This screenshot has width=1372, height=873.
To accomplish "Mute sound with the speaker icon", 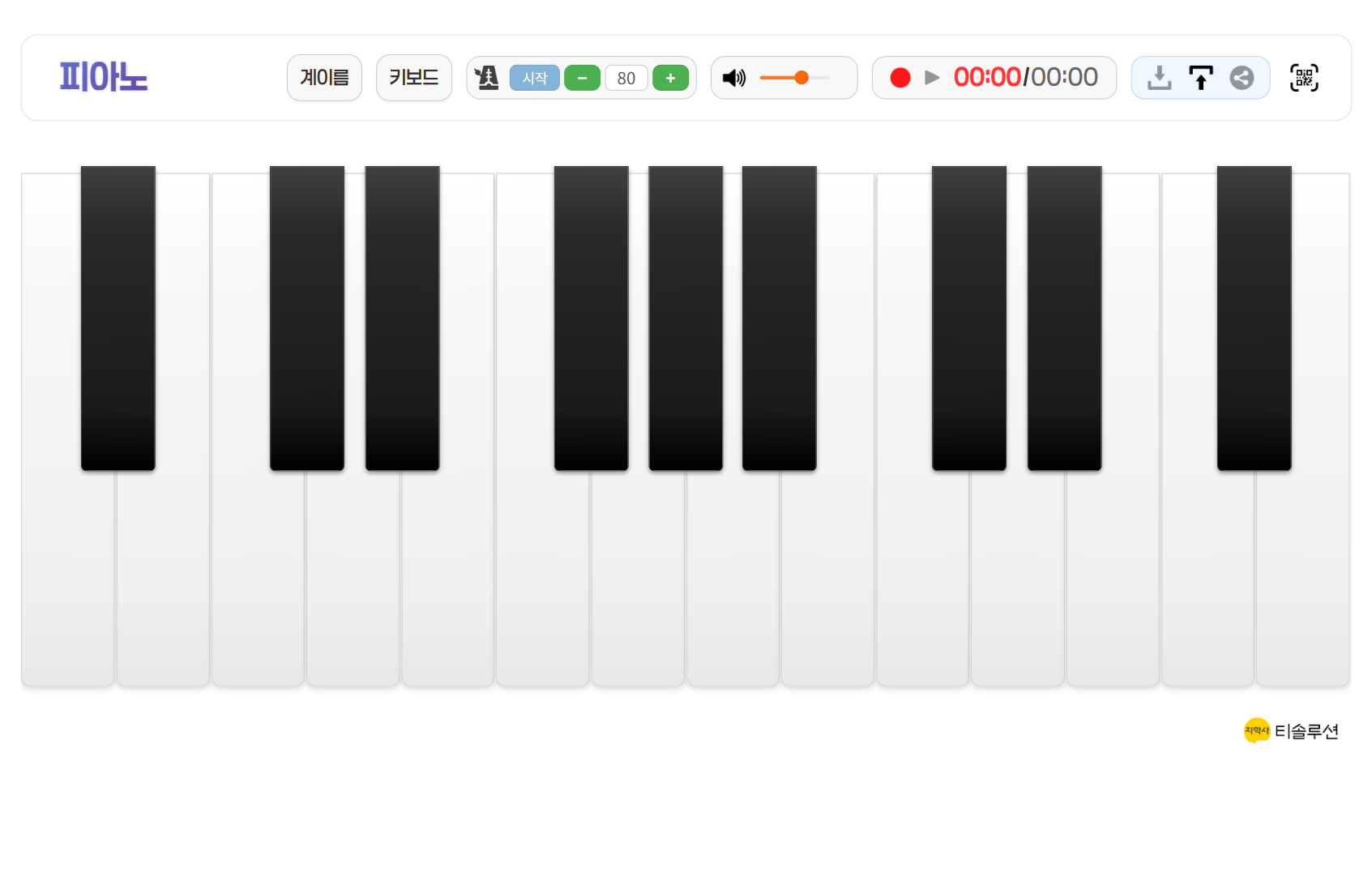I will tap(734, 78).
